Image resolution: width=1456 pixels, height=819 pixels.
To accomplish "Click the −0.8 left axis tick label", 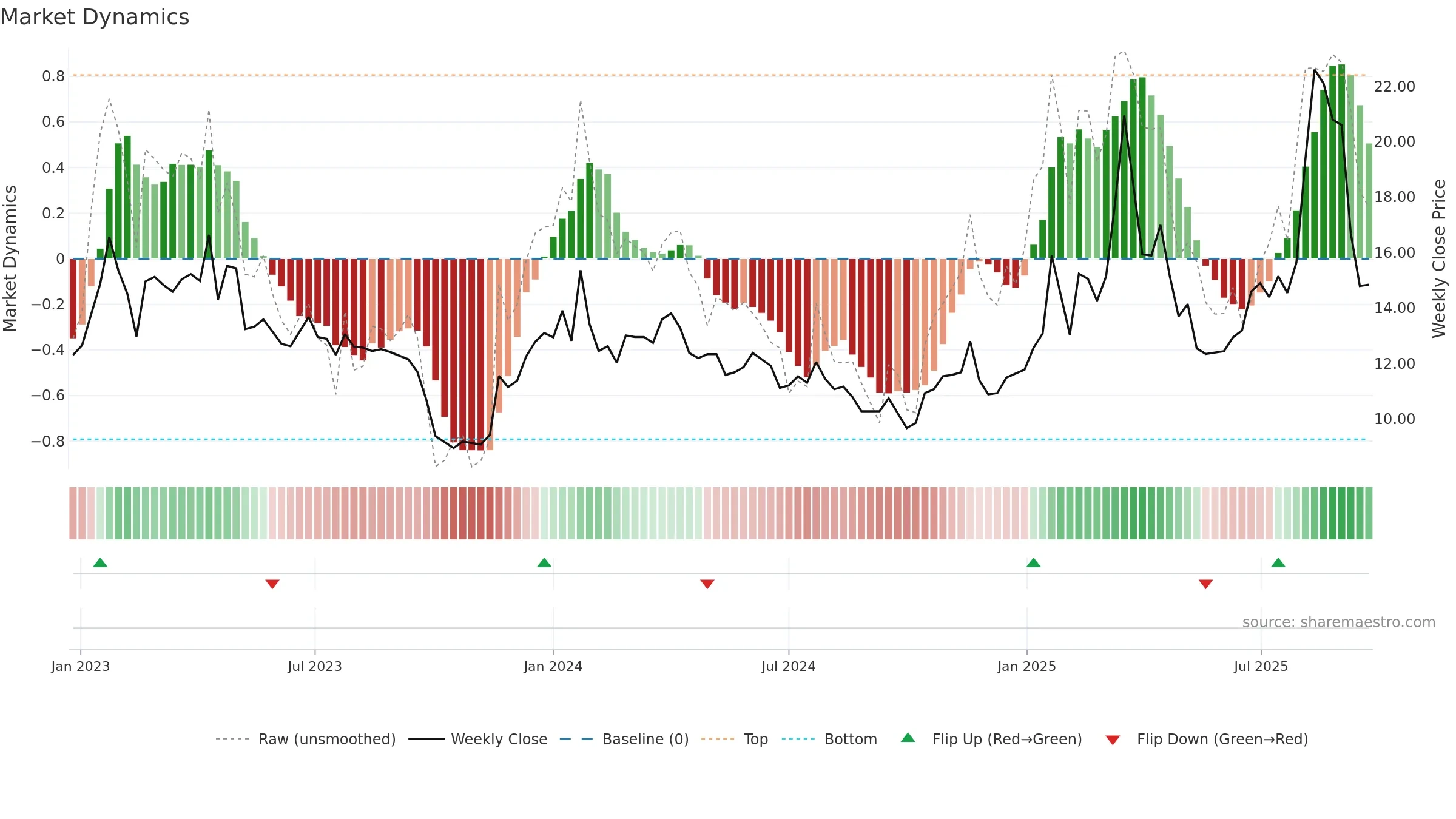I will pos(48,441).
